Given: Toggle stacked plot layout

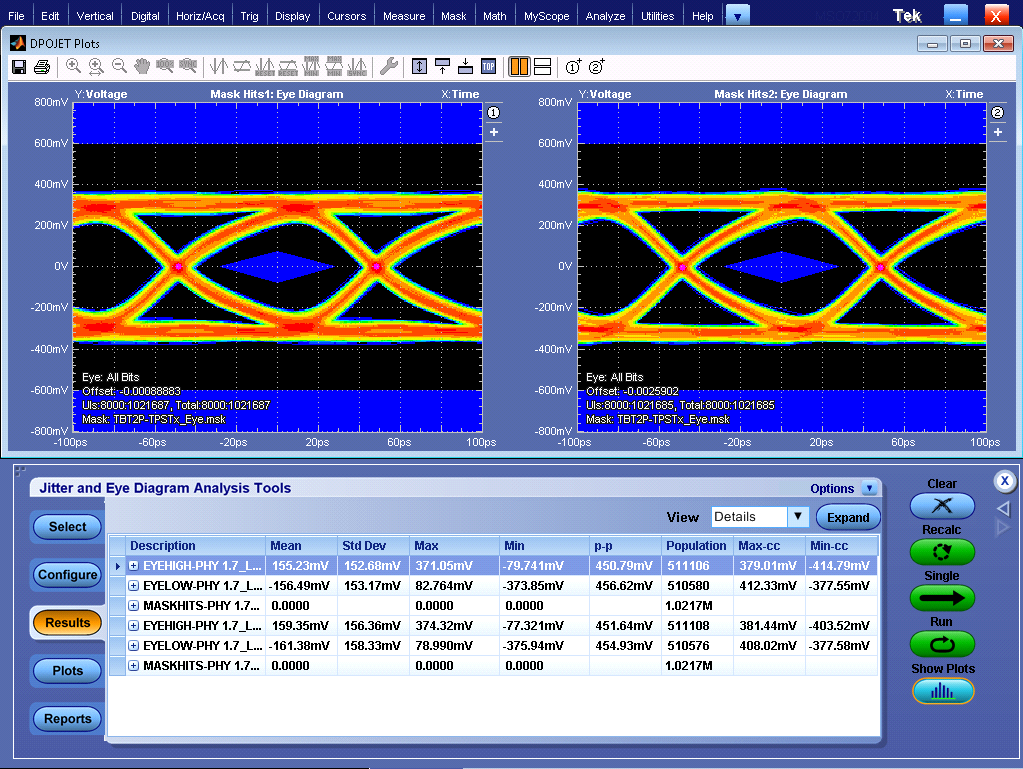Looking at the screenshot, I should (542, 67).
